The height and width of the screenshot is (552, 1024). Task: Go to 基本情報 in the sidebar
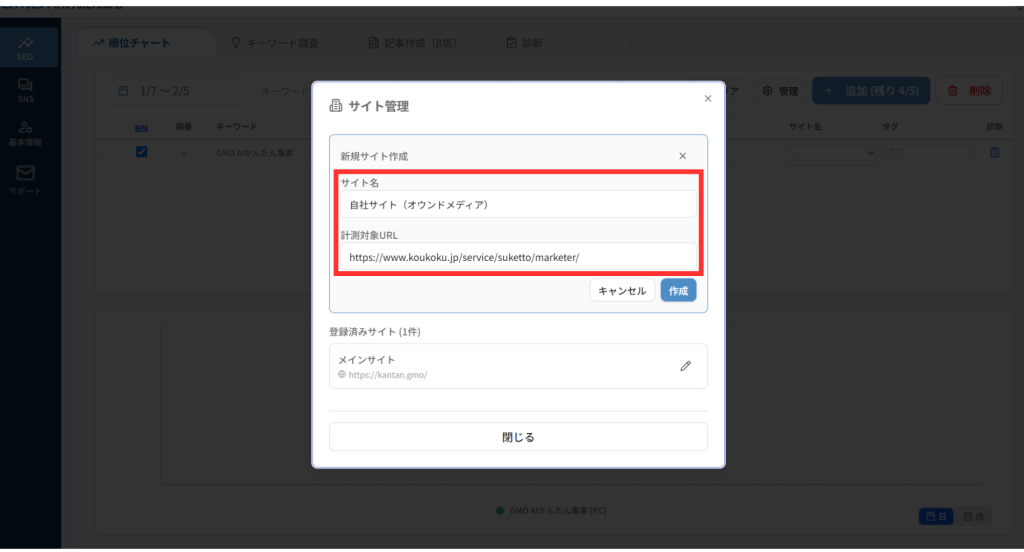tap(26, 134)
